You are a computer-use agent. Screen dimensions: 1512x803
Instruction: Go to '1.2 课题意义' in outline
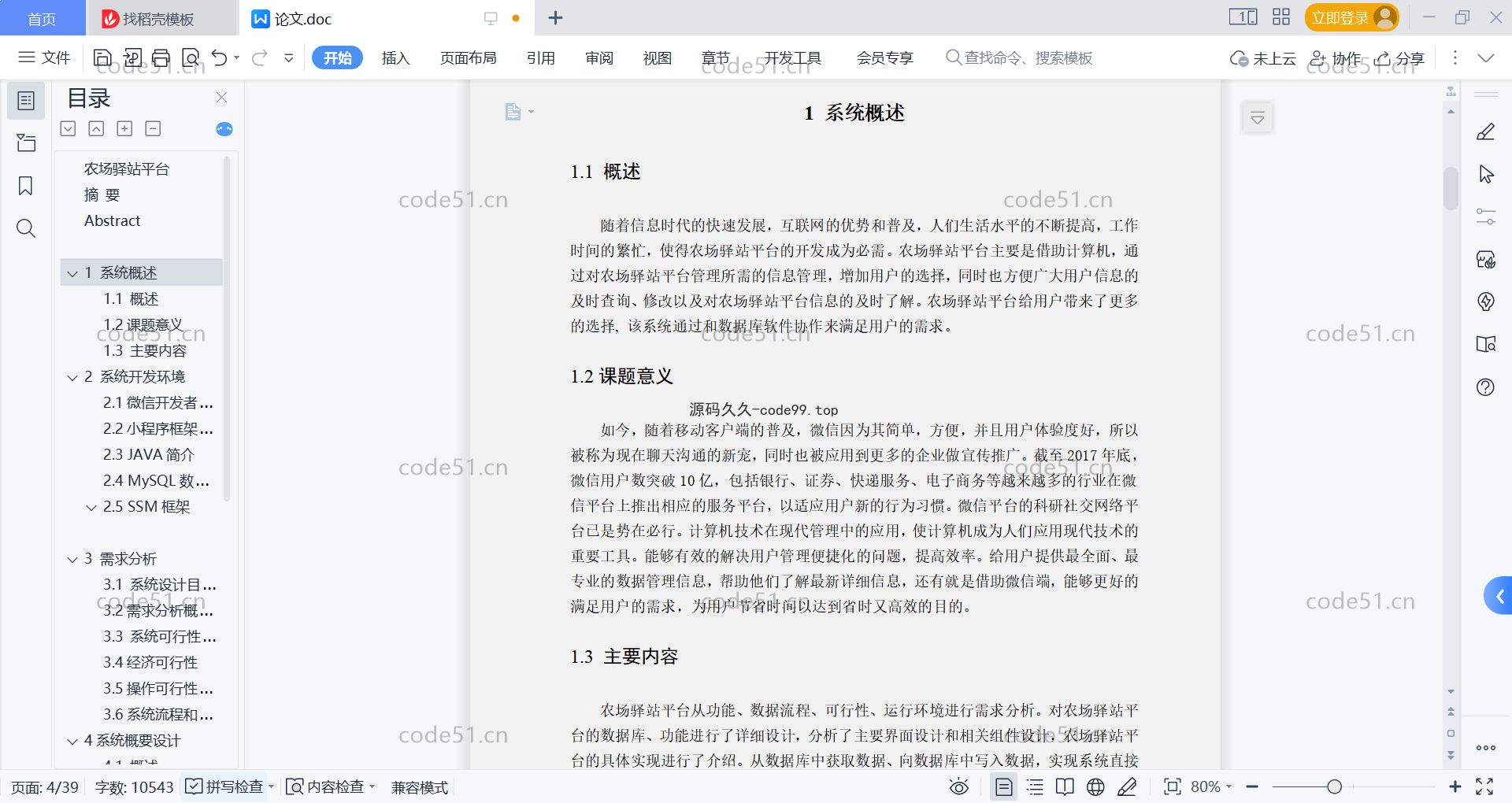pyautogui.click(x=143, y=325)
